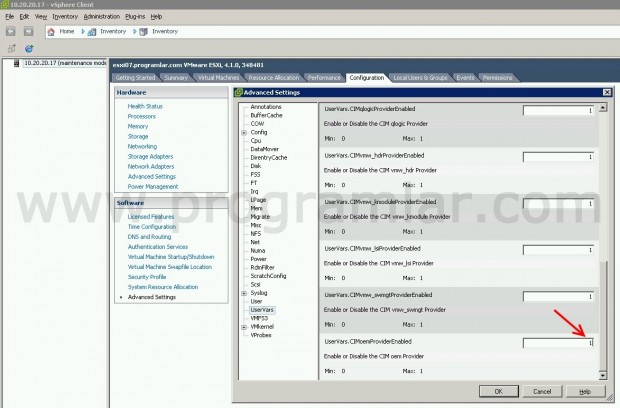Screen dimensions: 620x408
Task: Click the CIMqlogicProviderEnabled value field
Action: coord(558,111)
